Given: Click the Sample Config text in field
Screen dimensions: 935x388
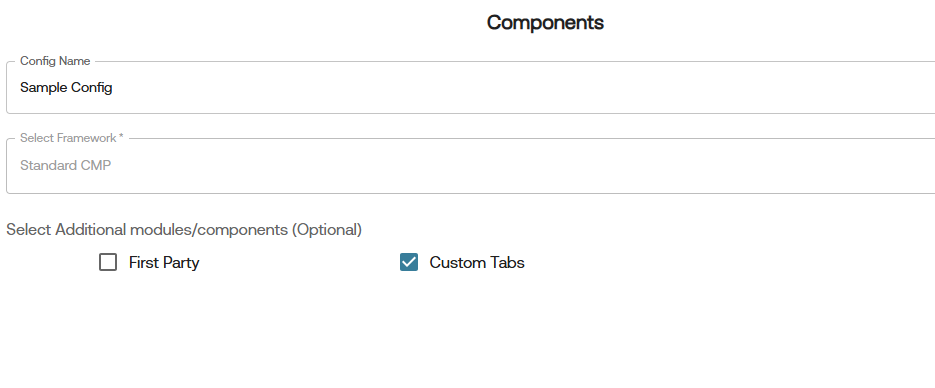Looking at the screenshot, I should point(66,88).
